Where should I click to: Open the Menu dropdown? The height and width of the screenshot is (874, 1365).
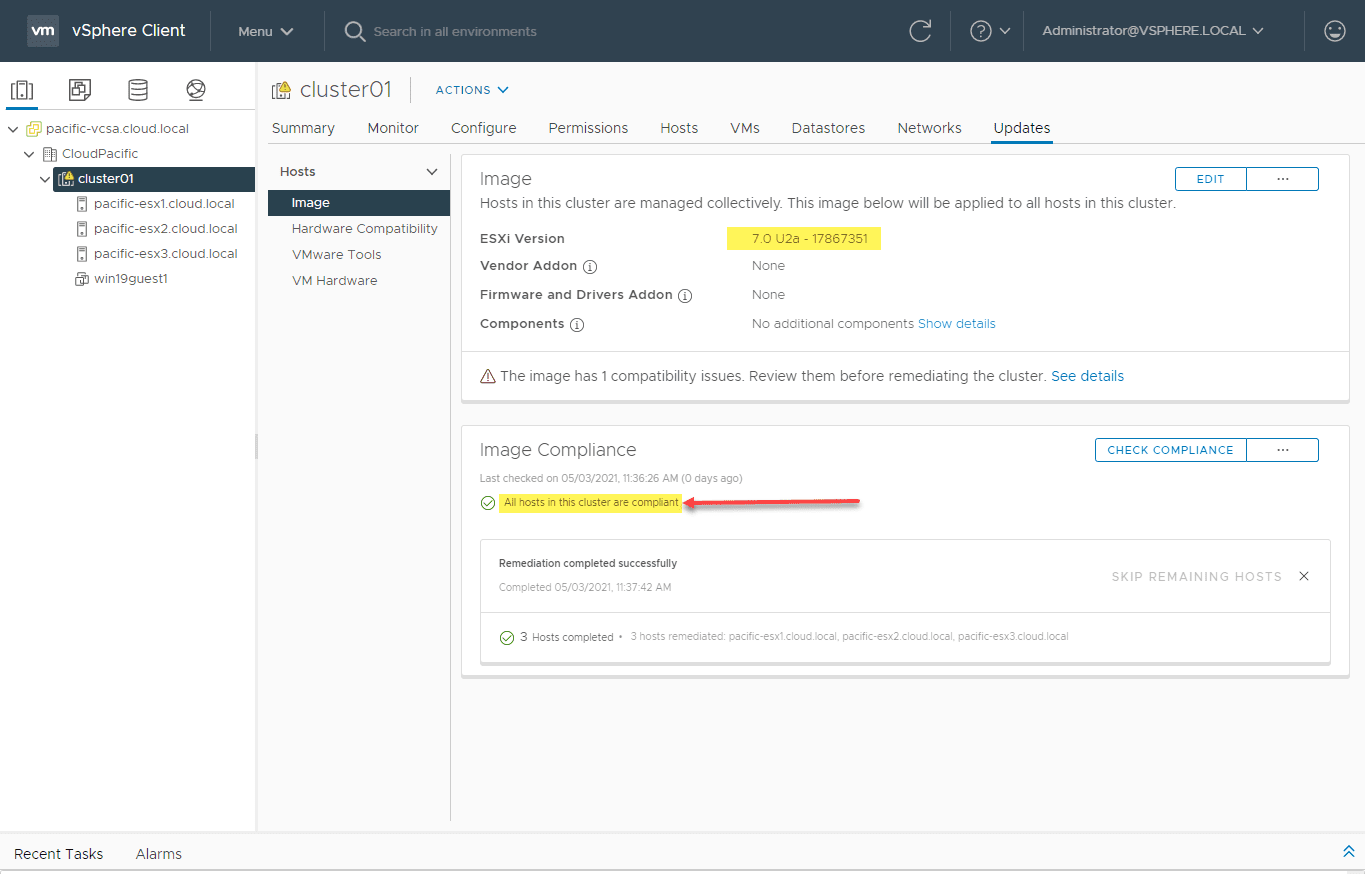pyautogui.click(x=266, y=31)
